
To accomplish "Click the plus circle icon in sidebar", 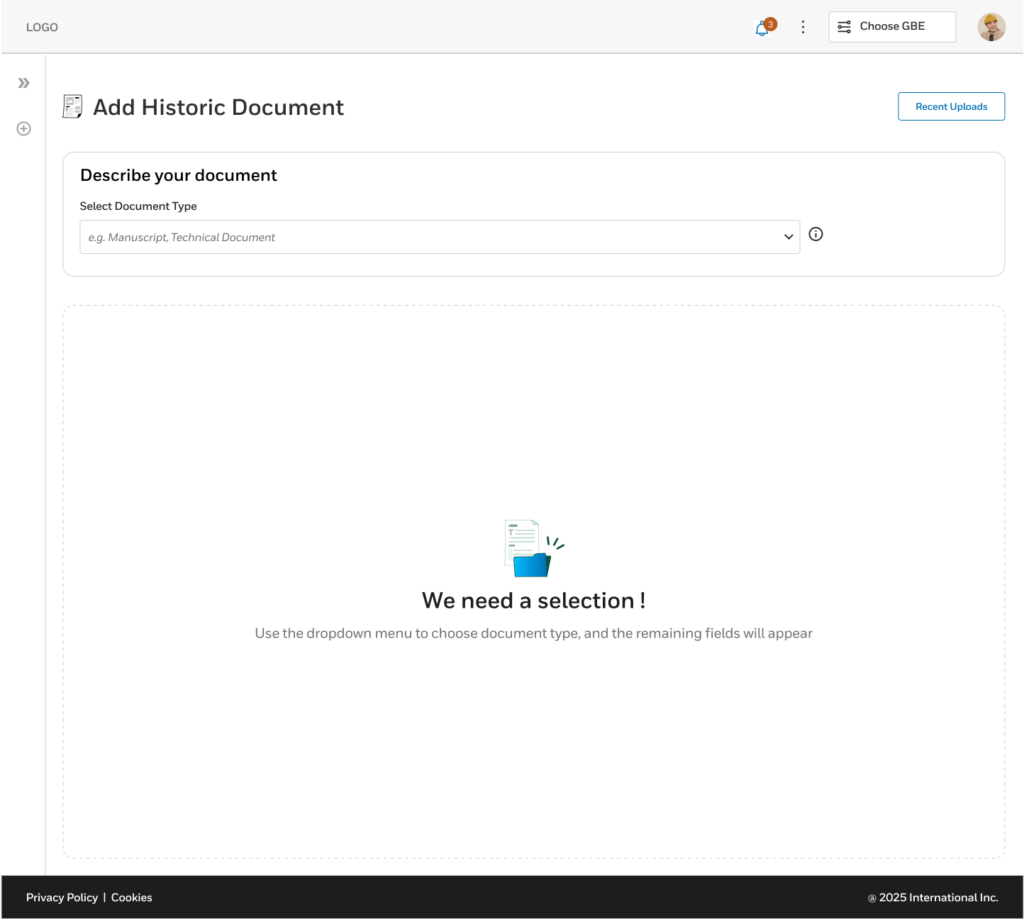I will (x=24, y=129).
